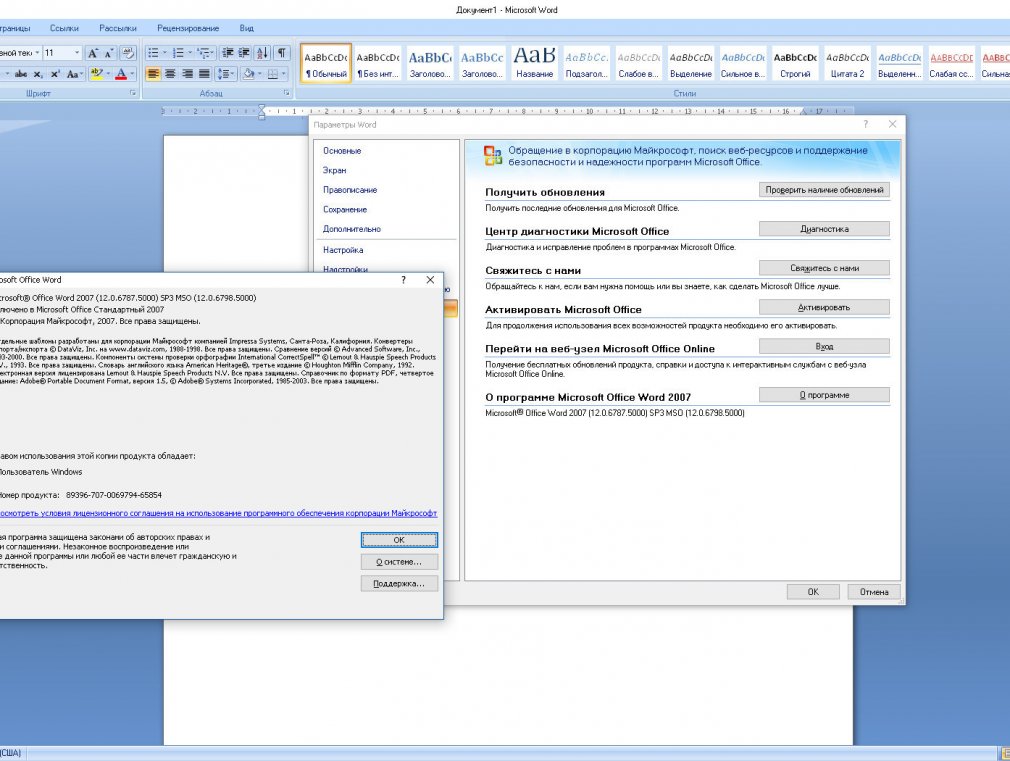Toggle strikethrough formatting
1010x761 pixels.
21,74
